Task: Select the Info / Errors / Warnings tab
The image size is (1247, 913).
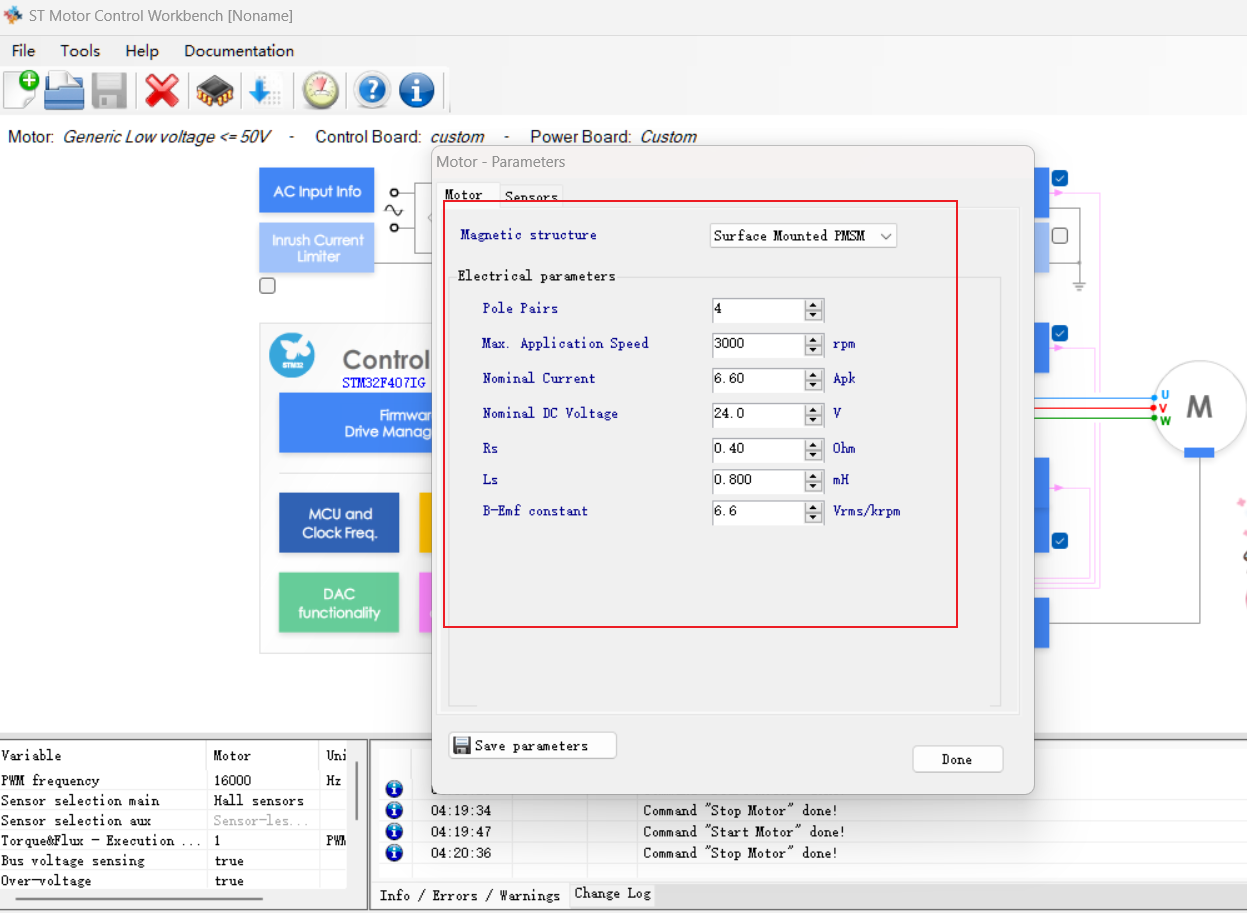Action: [470, 895]
